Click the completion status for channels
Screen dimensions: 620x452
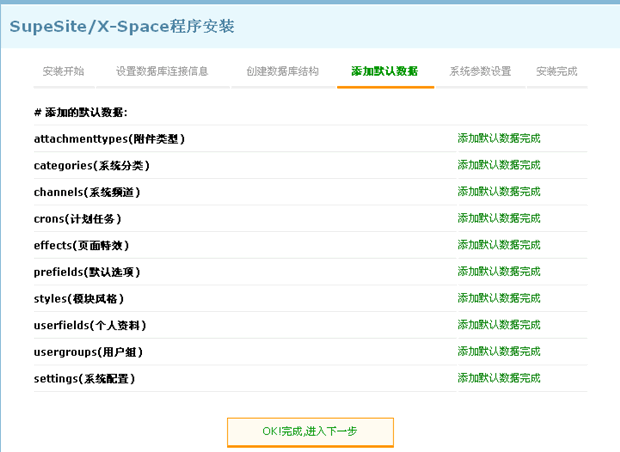pos(499,191)
